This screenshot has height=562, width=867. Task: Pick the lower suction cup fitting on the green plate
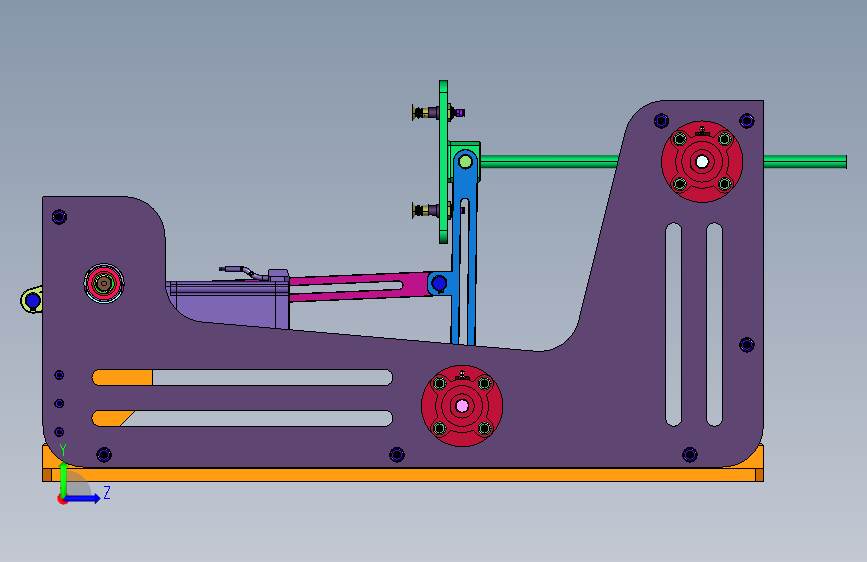[438, 210]
